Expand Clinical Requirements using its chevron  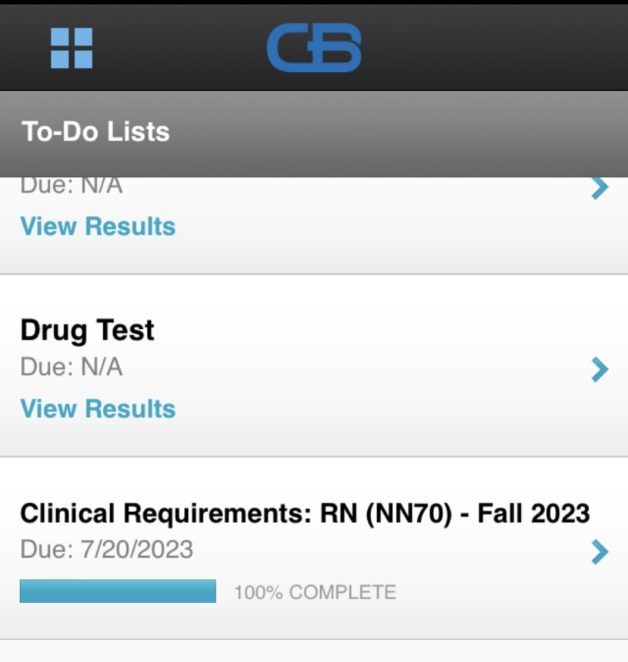click(599, 551)
